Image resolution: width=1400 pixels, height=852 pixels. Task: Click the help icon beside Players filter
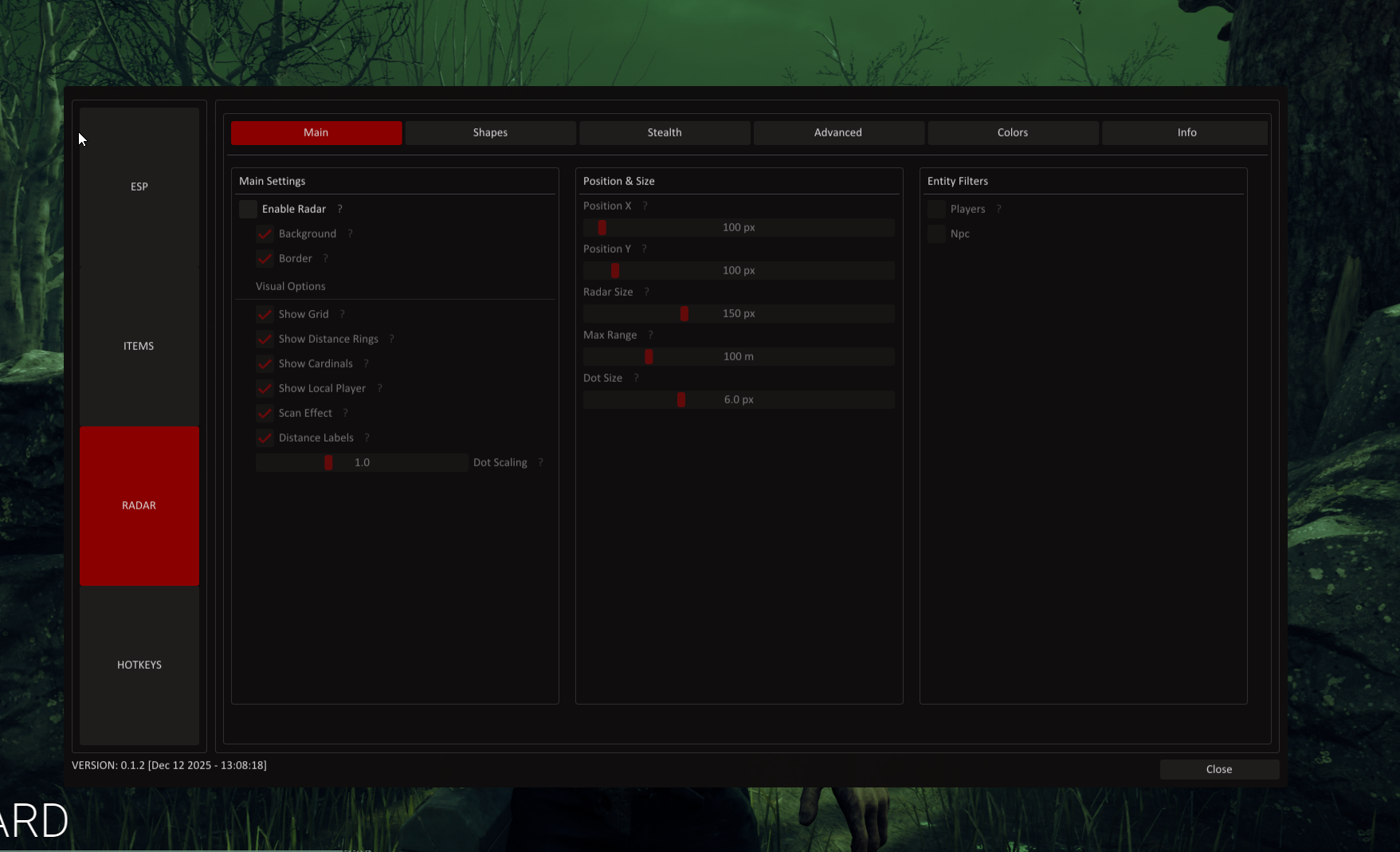coord(998,209)
